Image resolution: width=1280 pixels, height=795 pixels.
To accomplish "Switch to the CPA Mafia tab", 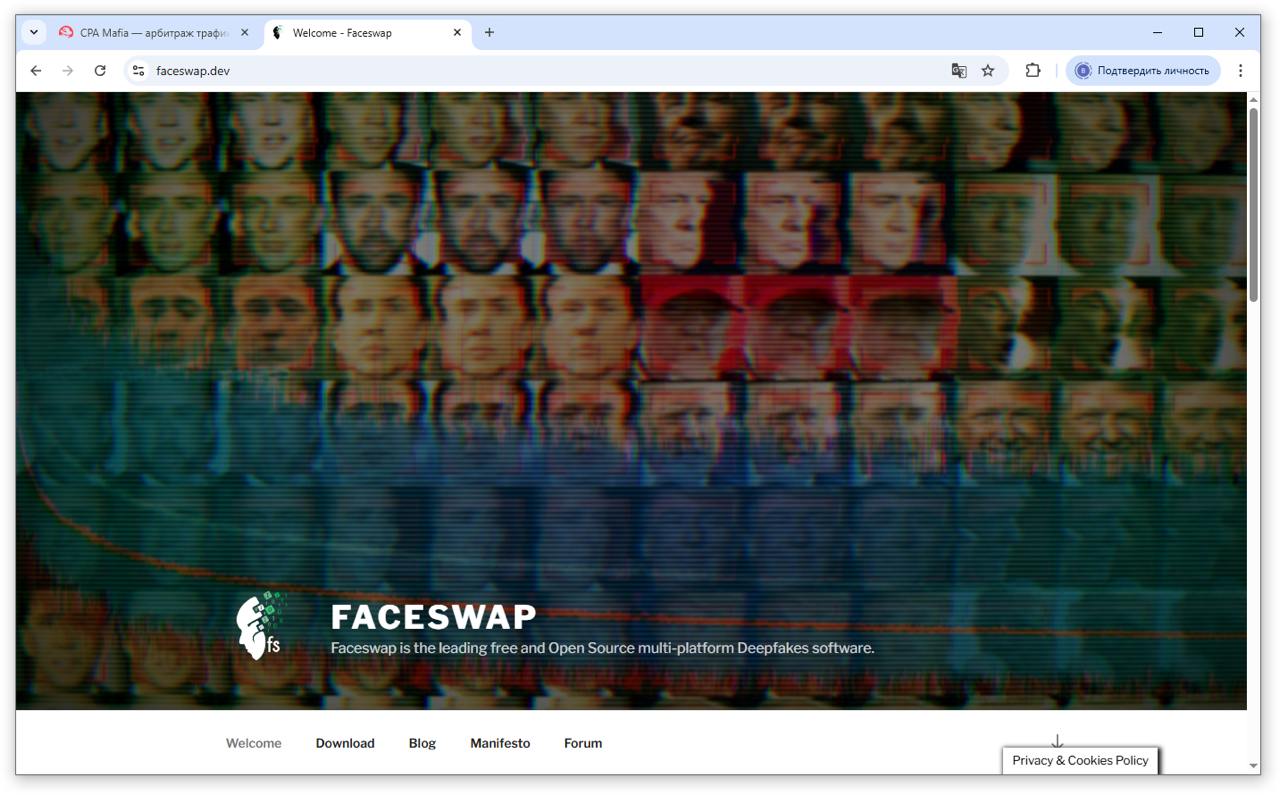I will (150, 33).
